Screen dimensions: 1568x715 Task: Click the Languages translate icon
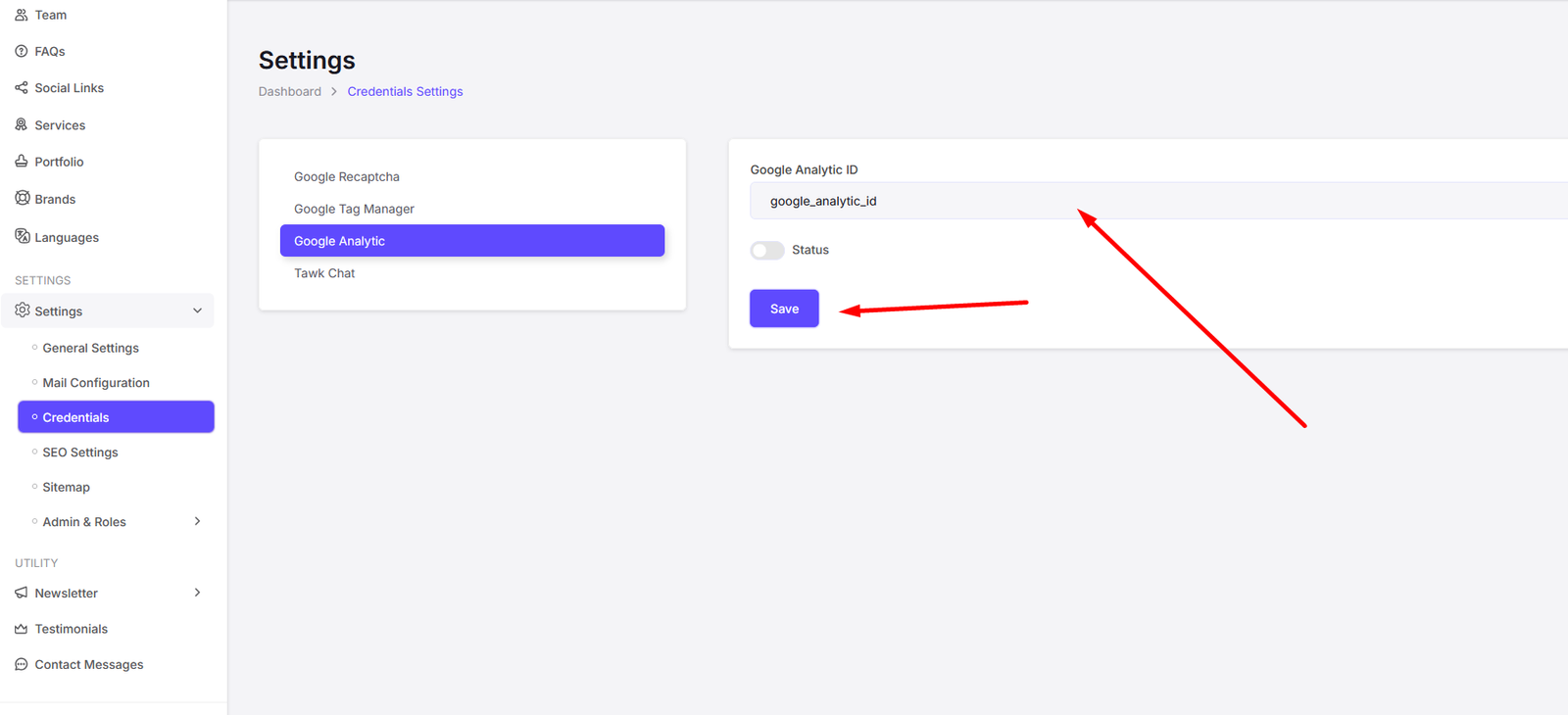click(23, 236)
